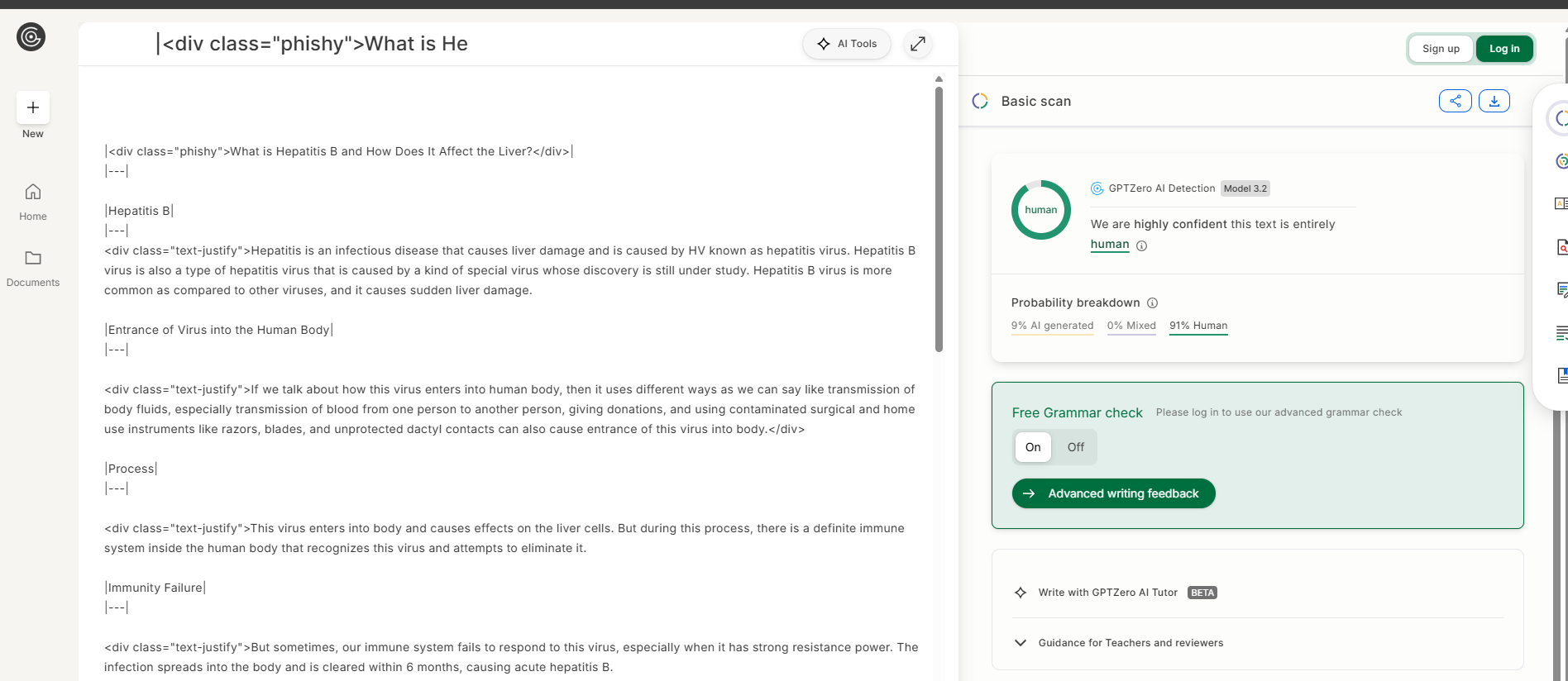Click the Sign up button

click(x=1441, y=49)
